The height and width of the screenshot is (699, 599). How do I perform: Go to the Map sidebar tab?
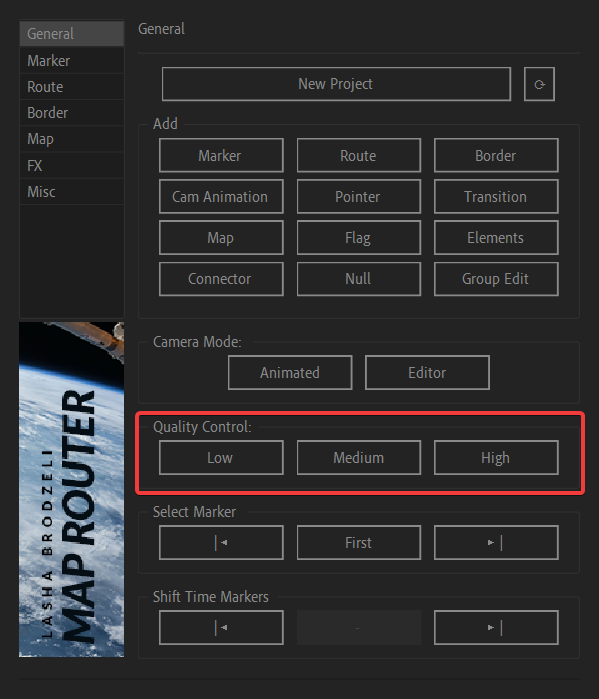coord(72,139)
